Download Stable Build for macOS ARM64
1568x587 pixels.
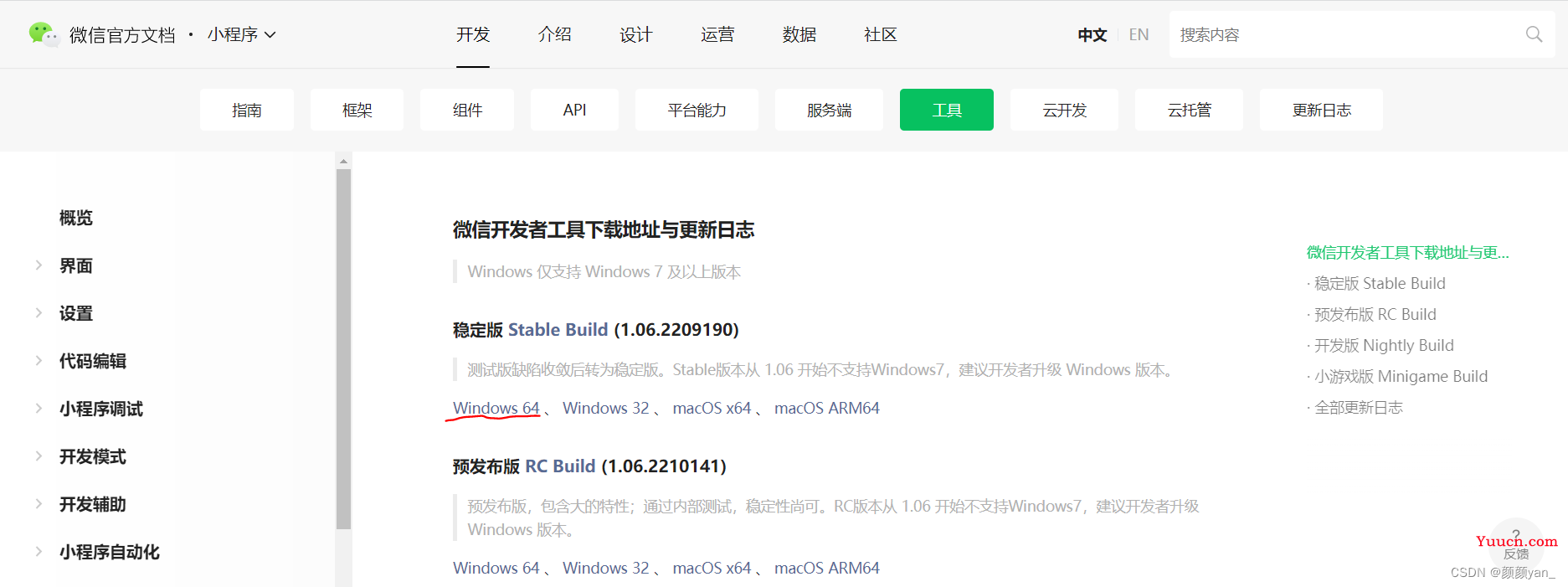[827, 408]
